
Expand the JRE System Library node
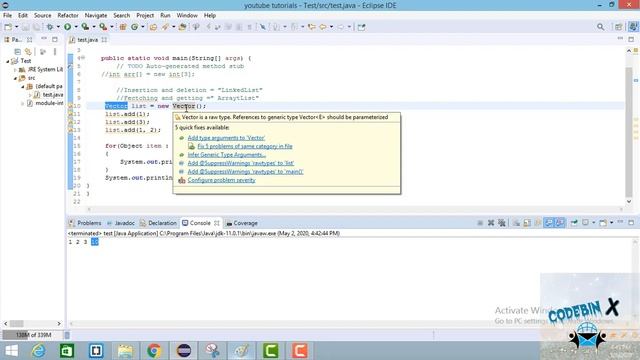16,70
